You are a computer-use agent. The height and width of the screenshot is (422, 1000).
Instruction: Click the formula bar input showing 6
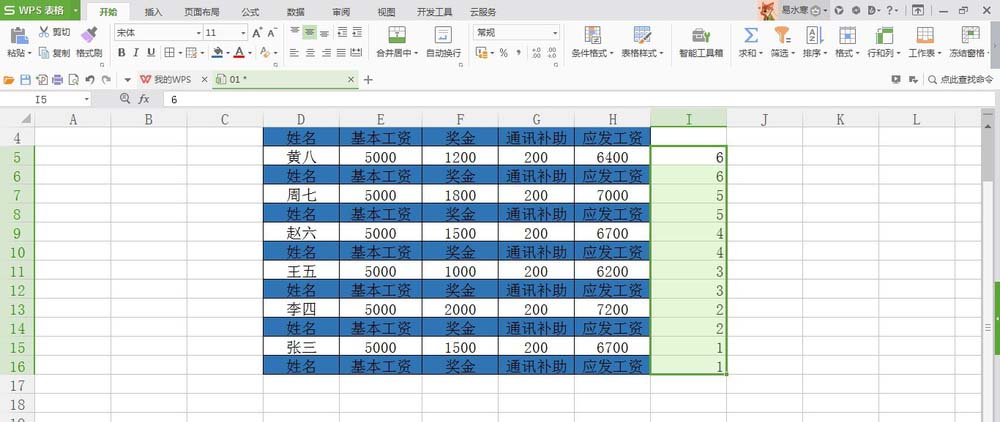click(x=577, y=99)
